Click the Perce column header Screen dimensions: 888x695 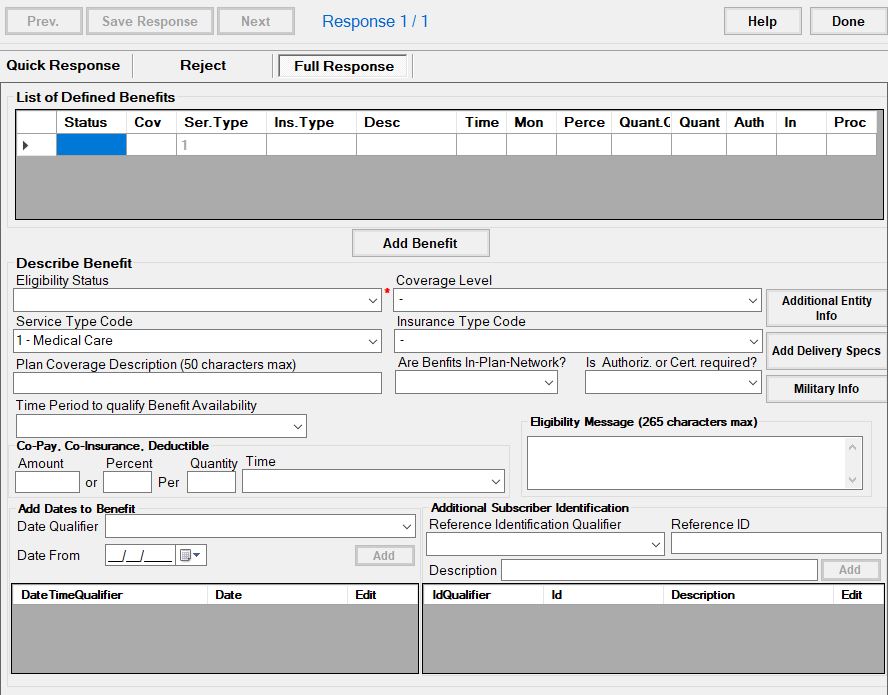584,122
